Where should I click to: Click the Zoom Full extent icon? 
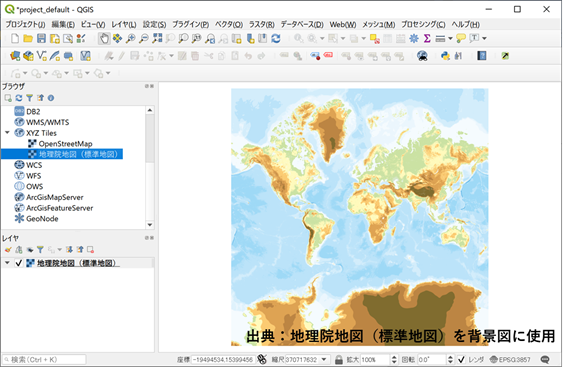click(x=157, y=38)
